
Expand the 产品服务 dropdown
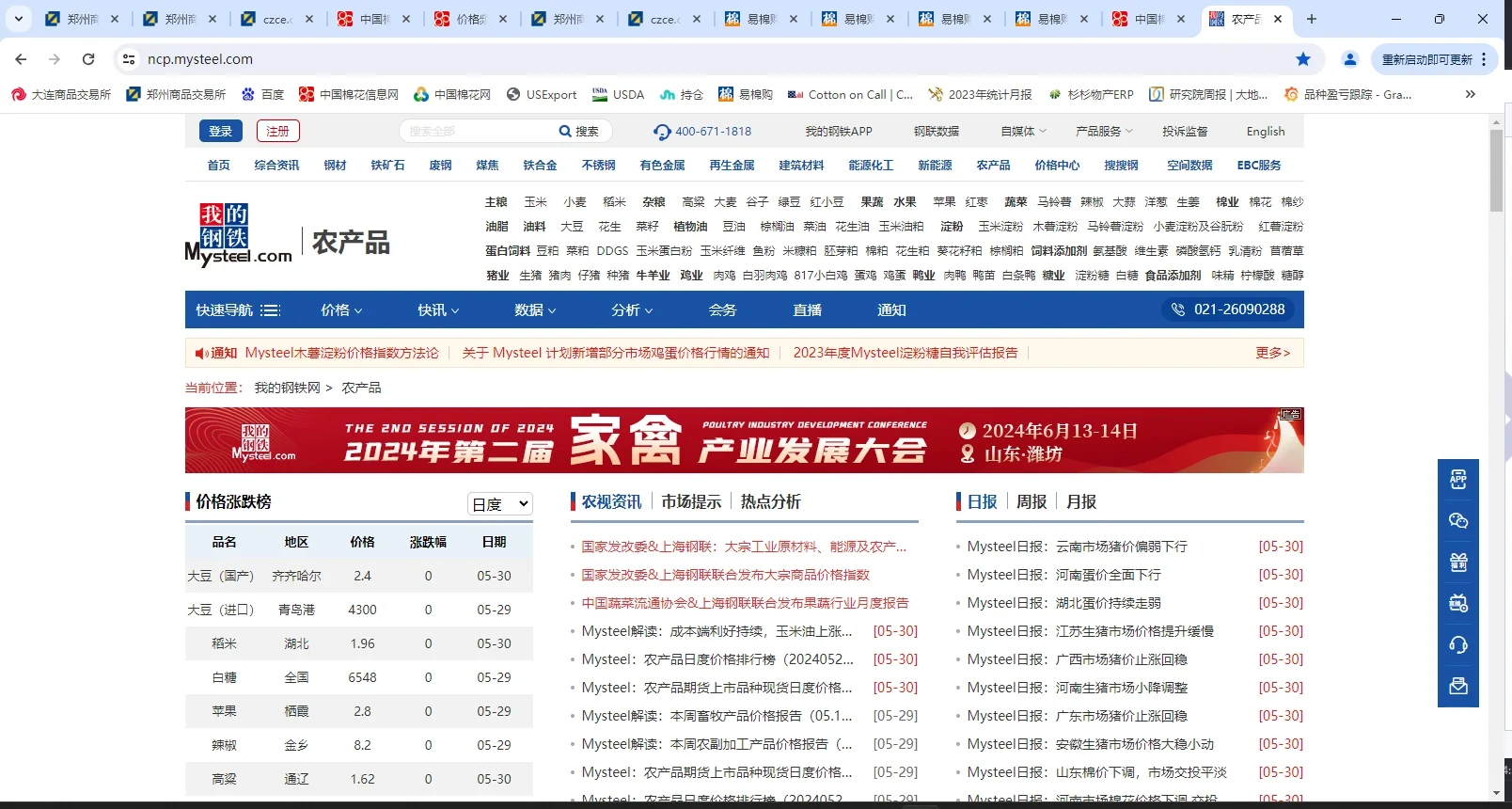[x=1104, y=132]
